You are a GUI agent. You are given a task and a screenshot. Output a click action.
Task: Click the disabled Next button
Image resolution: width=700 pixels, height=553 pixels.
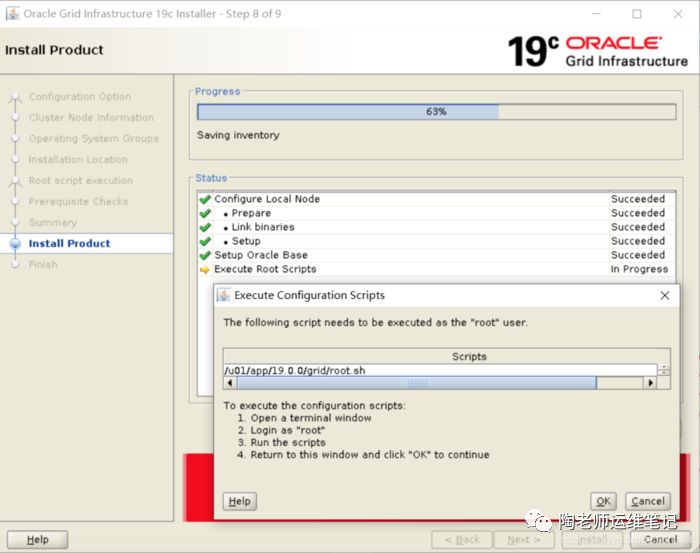click(x=524, y=540)
